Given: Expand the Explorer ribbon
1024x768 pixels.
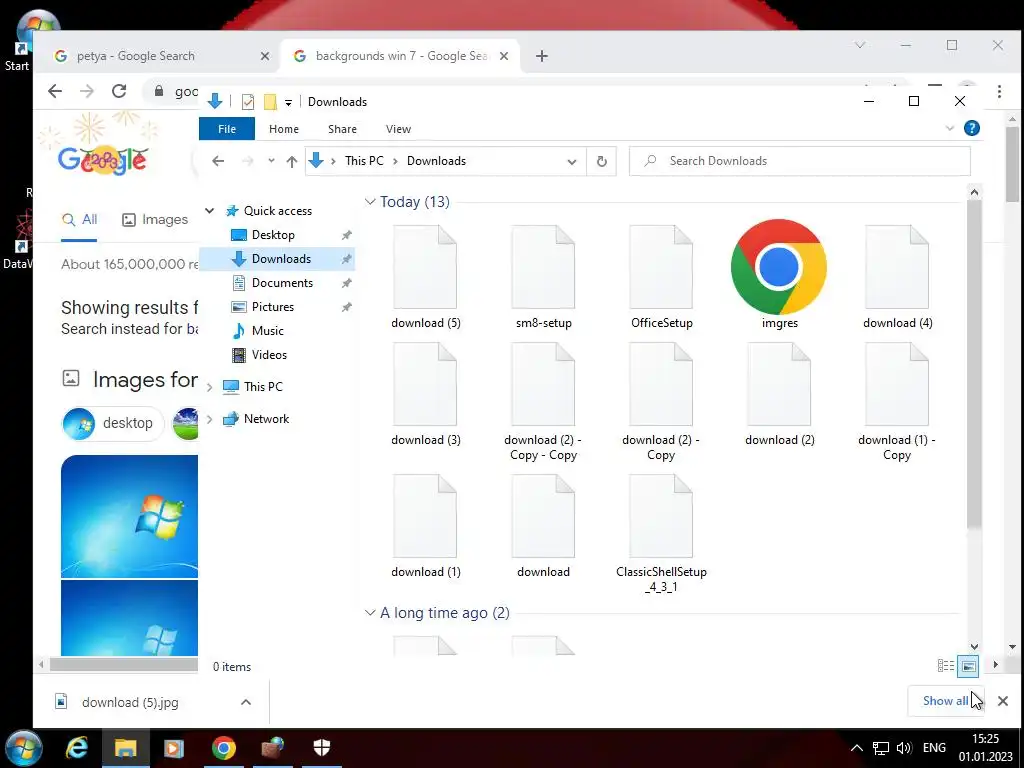Looking at the screenshot, I should point(950,129).
